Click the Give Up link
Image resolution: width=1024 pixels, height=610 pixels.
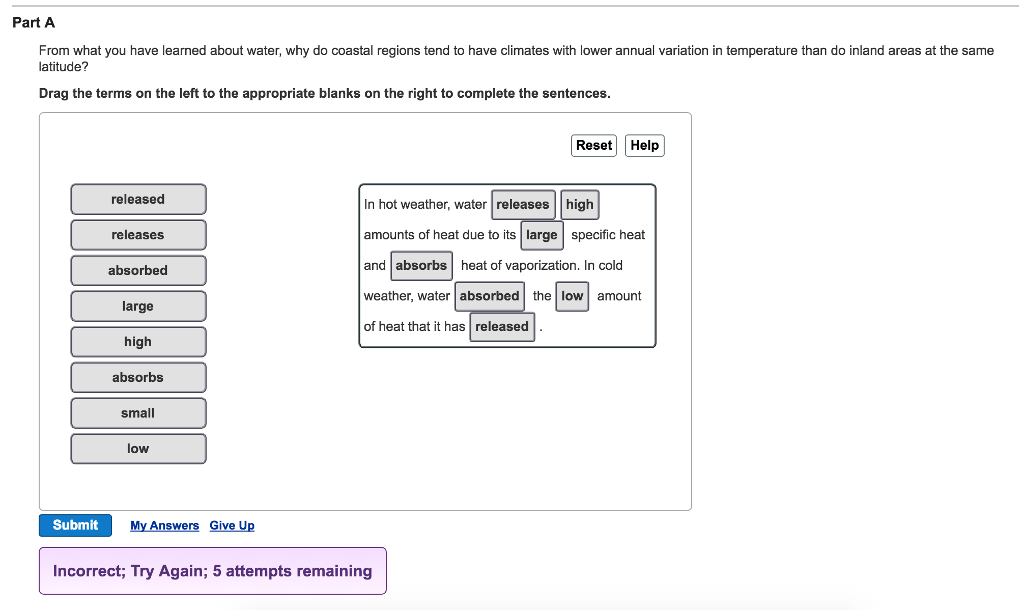[232, 526]
